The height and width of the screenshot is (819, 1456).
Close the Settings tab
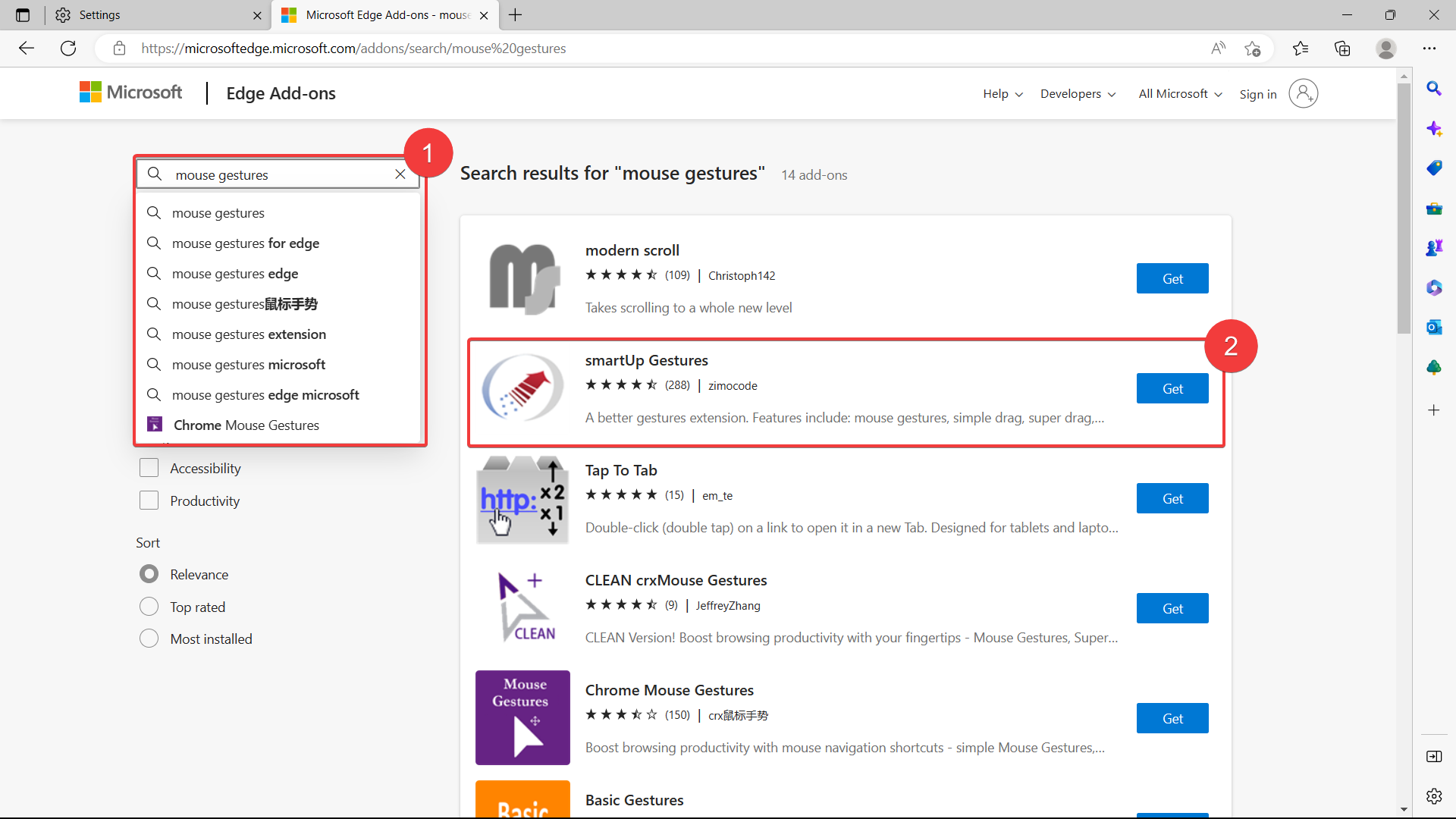(x=257, y=15)
